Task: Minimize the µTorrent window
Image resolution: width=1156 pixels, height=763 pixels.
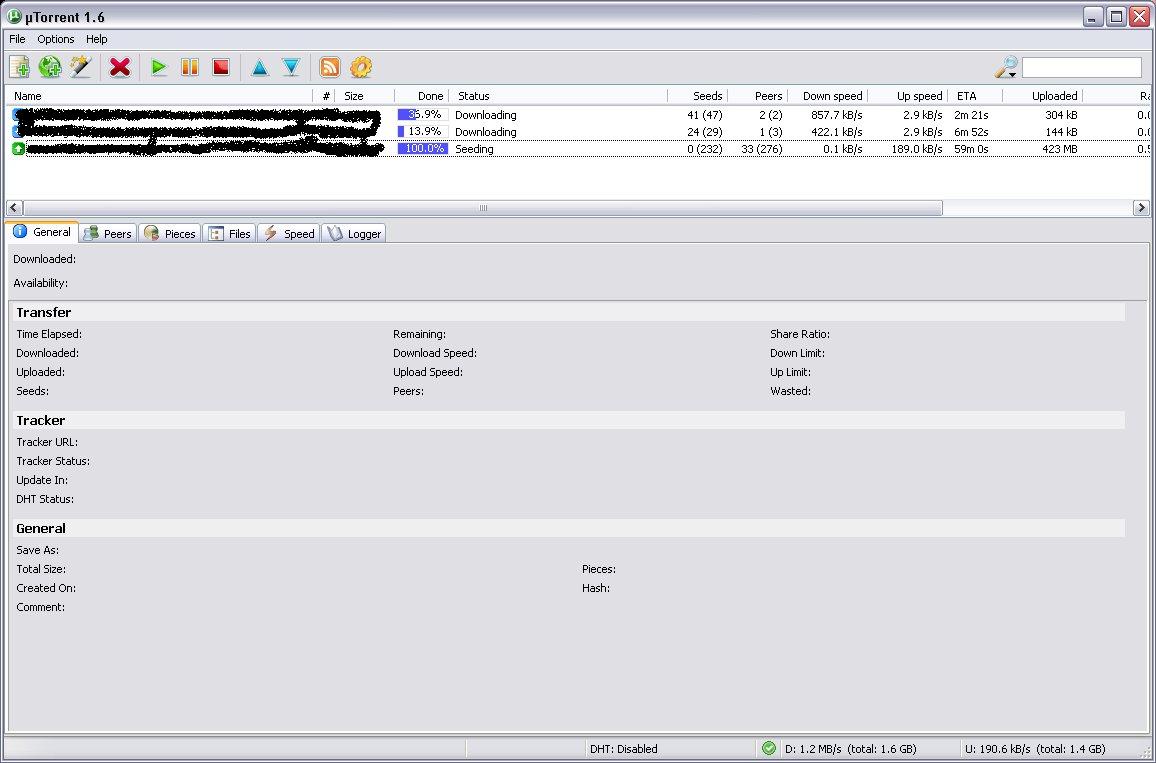Action: [x=1093, y=16]
